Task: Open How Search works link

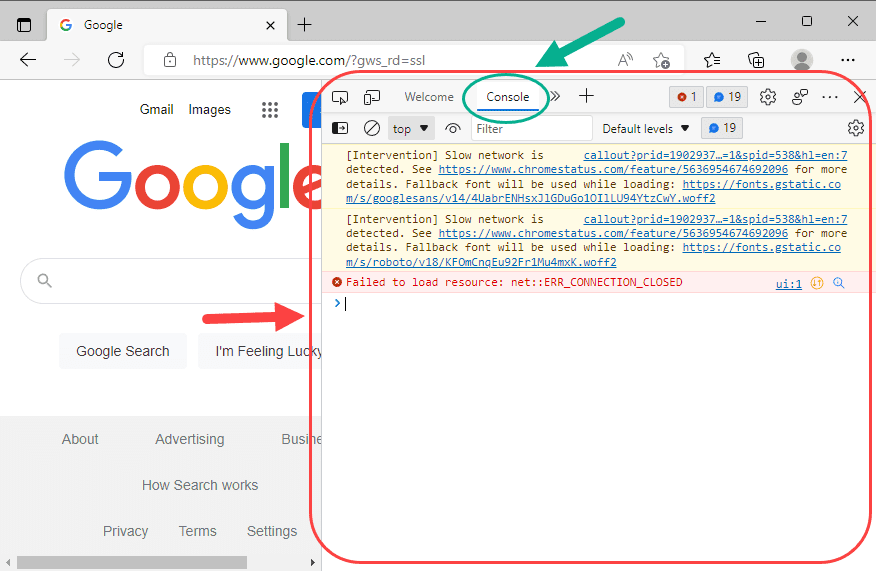Action: coord(200,485)
